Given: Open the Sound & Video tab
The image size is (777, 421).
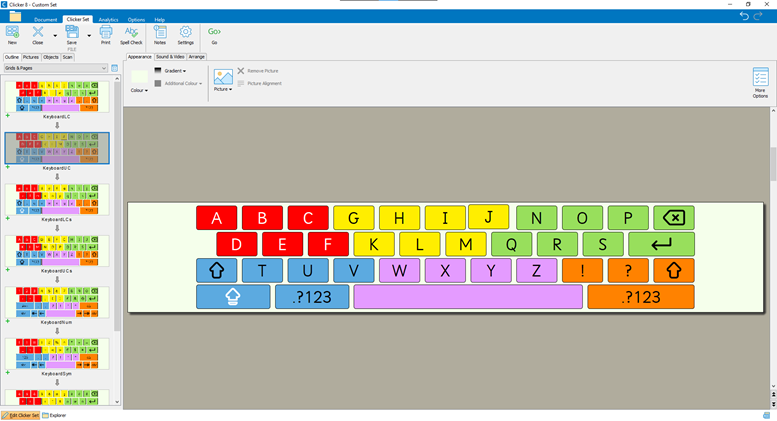Looking at the screenshot, I should [170, 57].
